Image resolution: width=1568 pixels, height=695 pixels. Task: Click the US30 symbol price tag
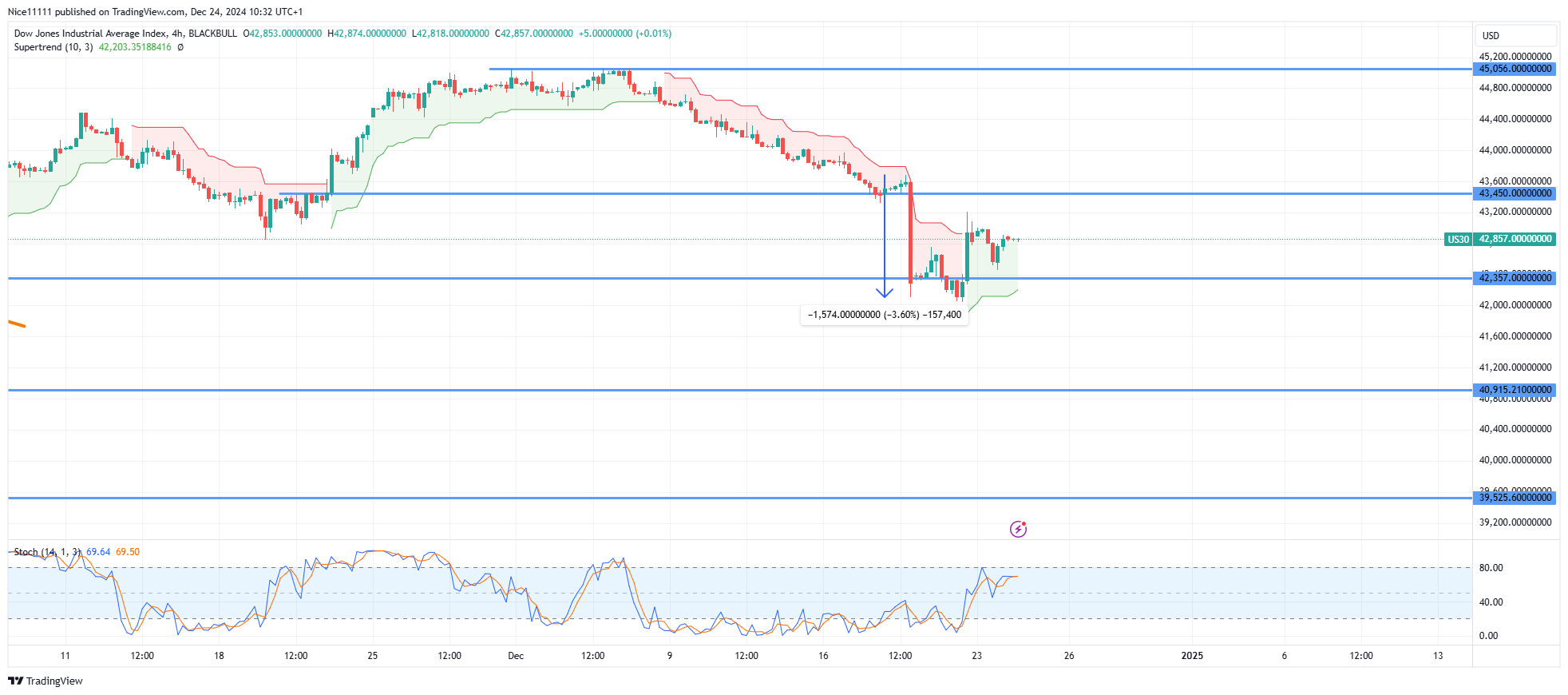tap(1458, 239)
